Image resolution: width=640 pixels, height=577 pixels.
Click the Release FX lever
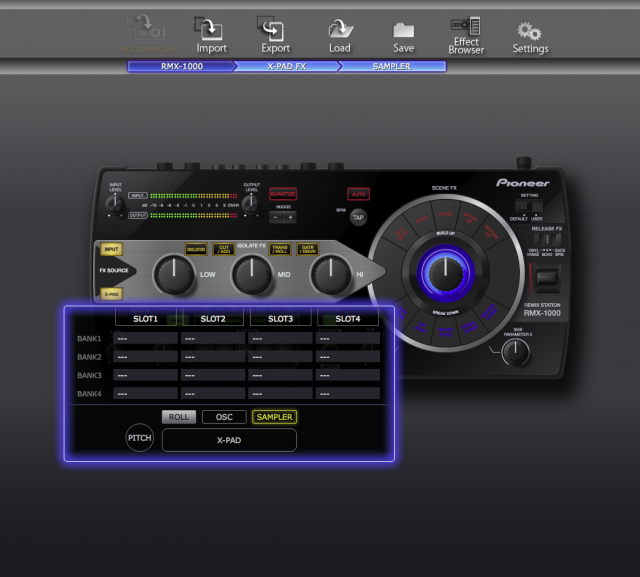click(547, 279)
